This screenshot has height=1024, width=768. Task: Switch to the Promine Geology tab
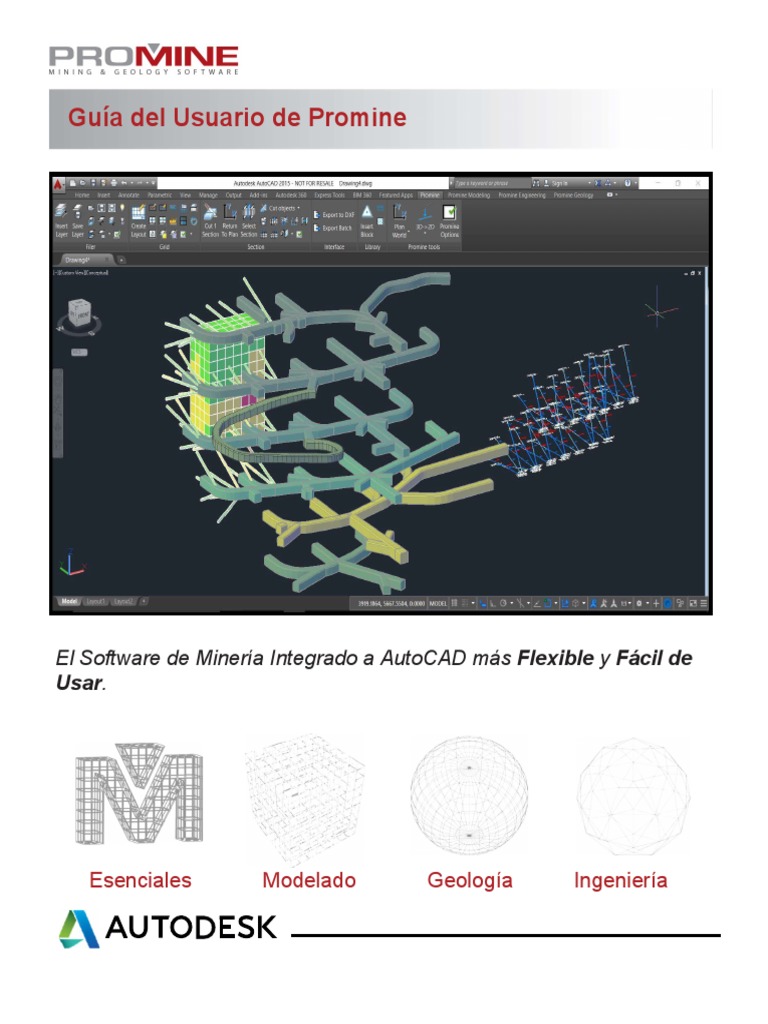573,195
